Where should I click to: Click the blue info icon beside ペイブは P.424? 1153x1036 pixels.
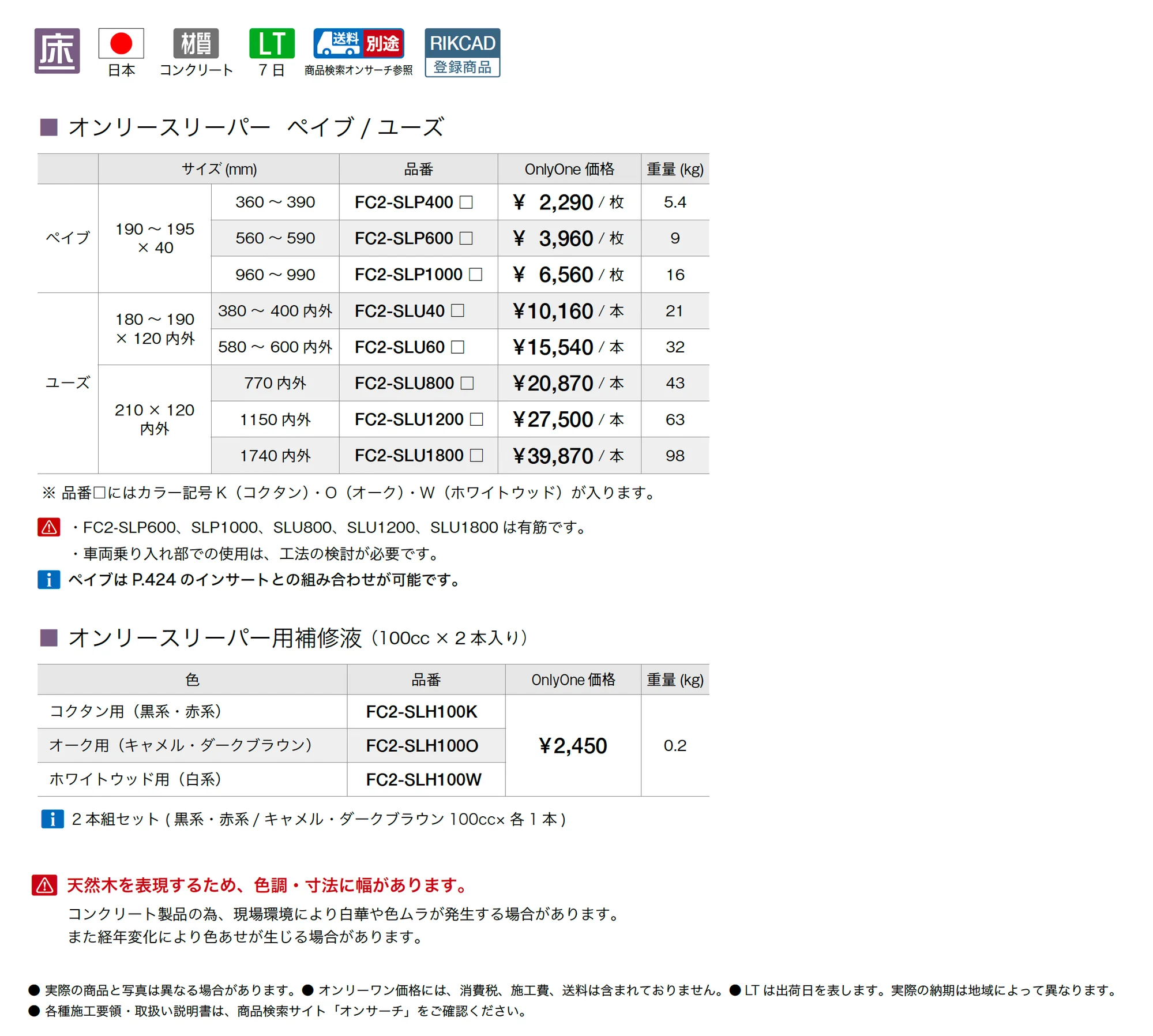tap(49, 579)
